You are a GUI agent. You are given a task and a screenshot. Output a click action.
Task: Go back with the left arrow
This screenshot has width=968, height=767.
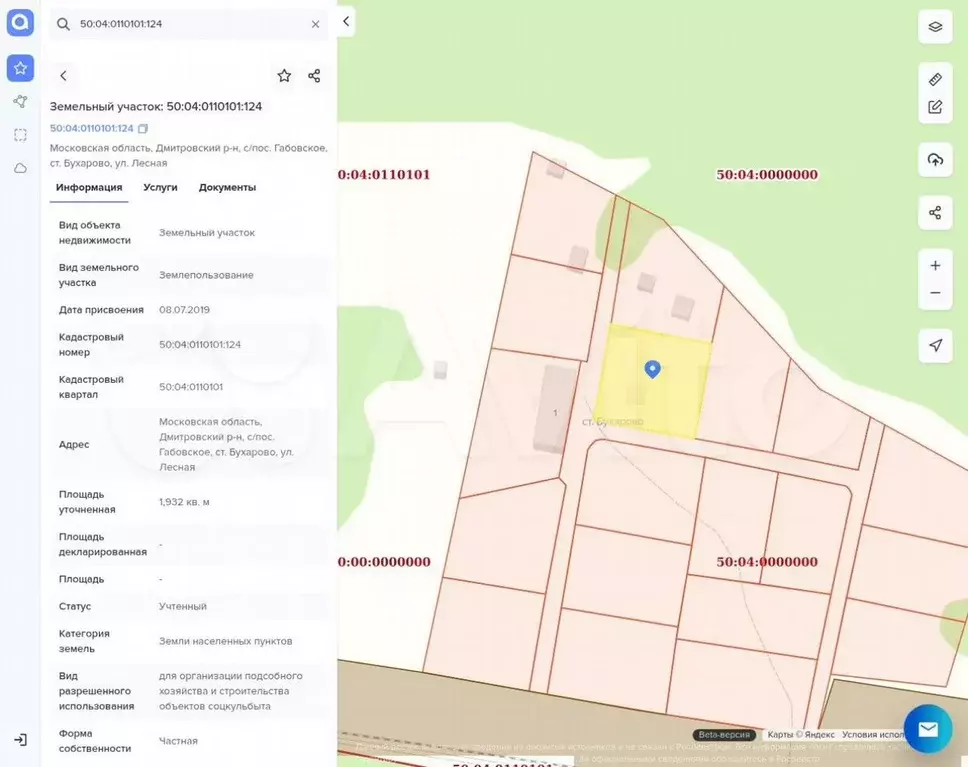click(x=63, y=76)
